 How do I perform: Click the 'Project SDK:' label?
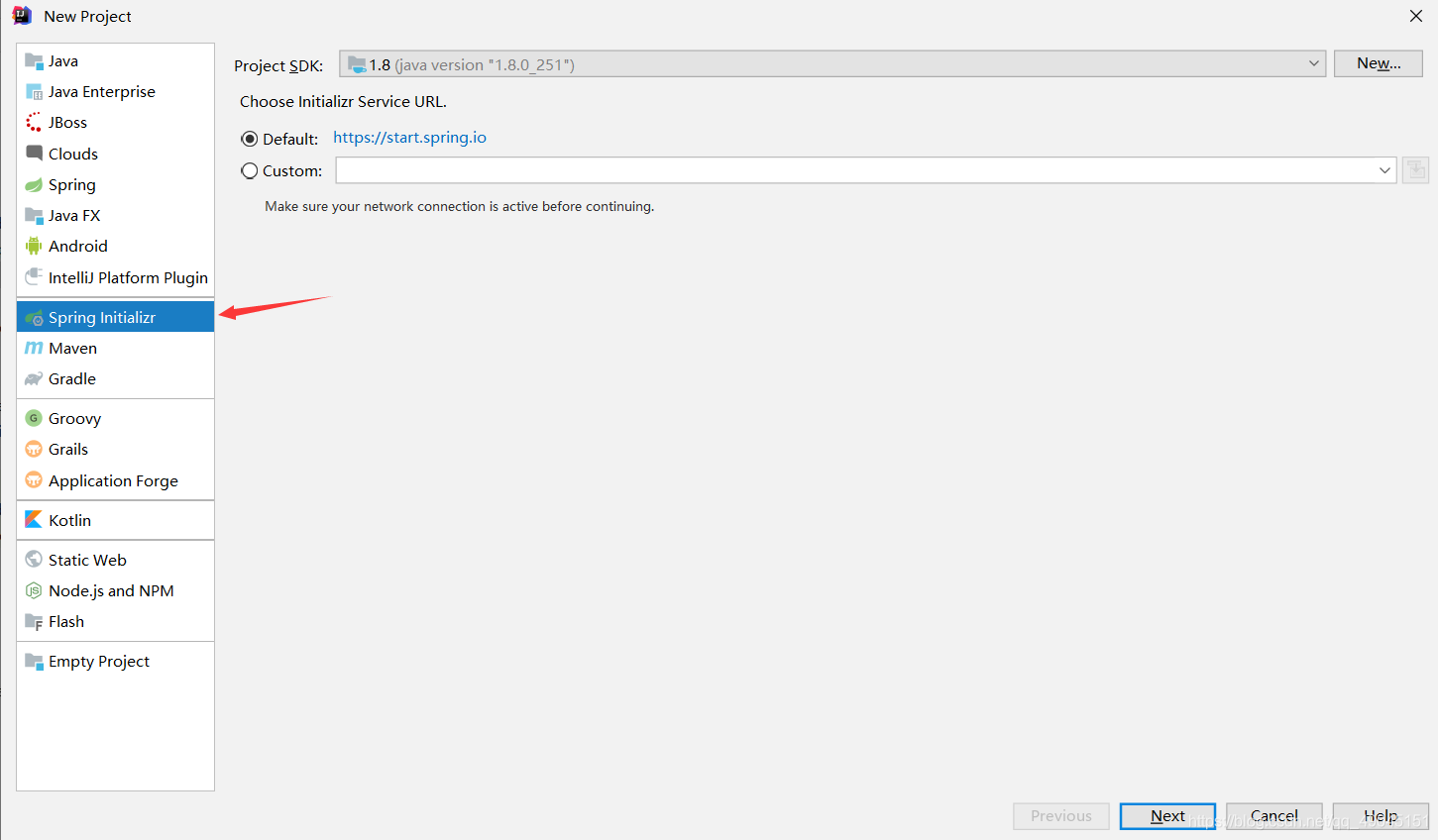(x=278, y=66)
